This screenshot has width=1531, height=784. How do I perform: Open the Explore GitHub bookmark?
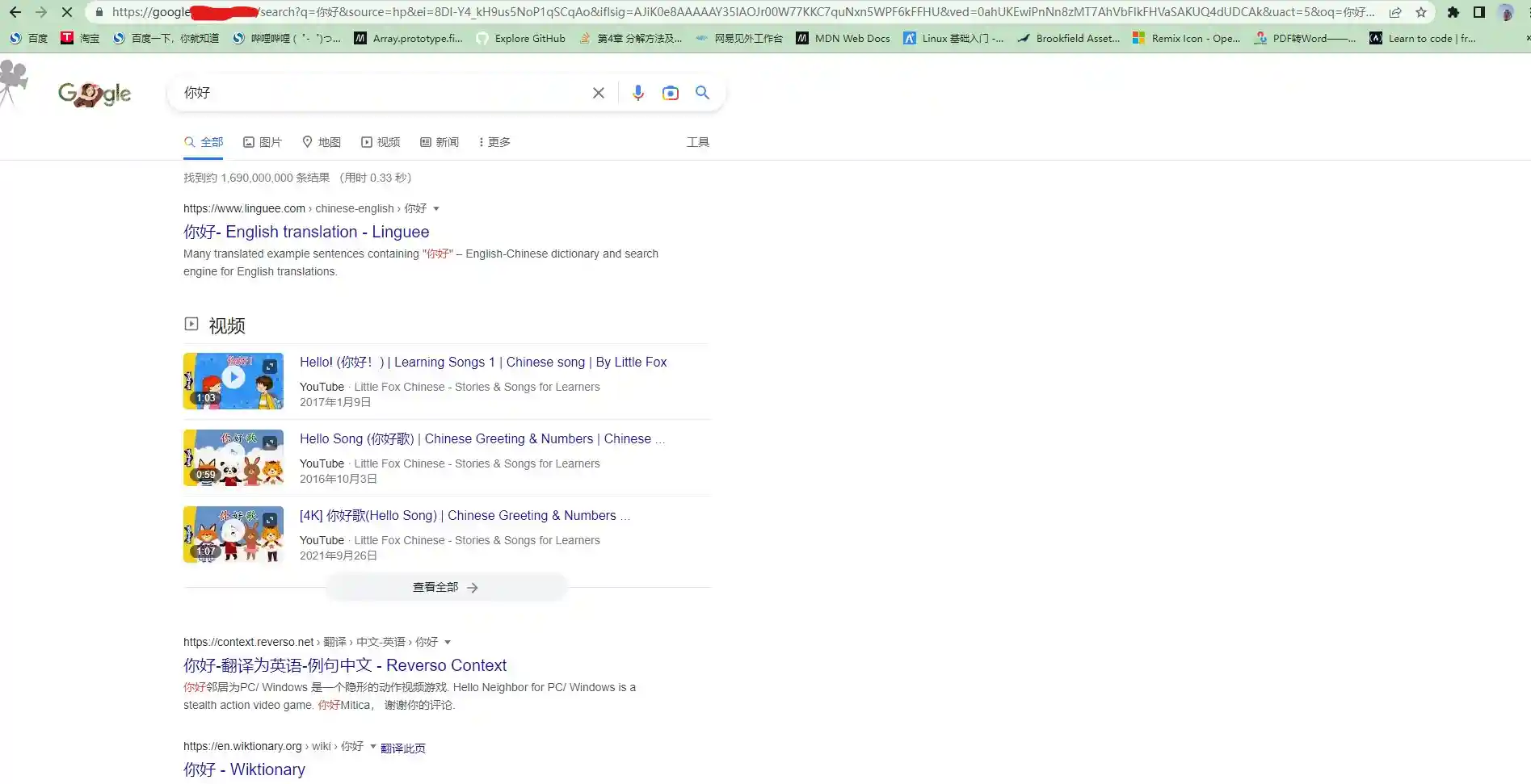click(521, 38)
